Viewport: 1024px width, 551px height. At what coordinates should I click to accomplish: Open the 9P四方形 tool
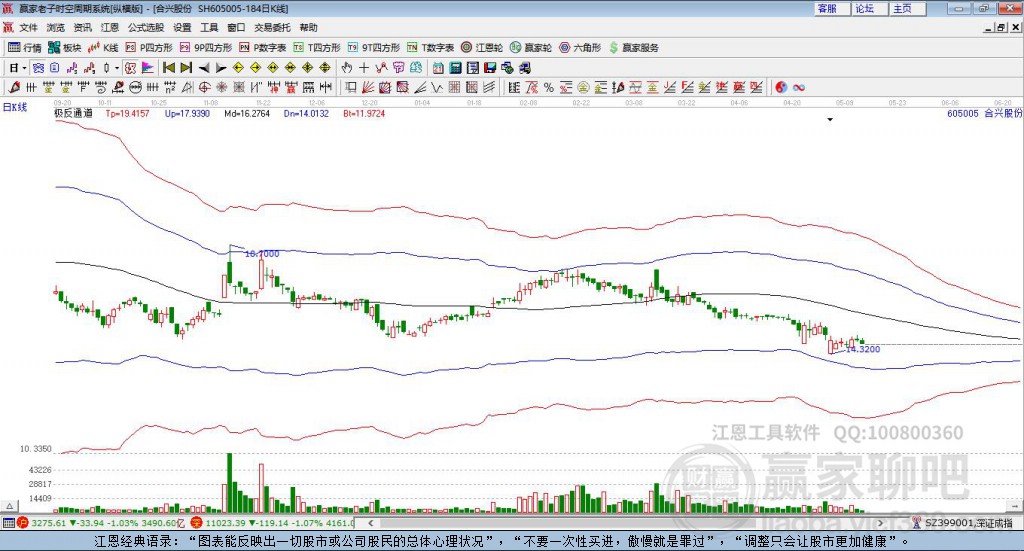206,48
